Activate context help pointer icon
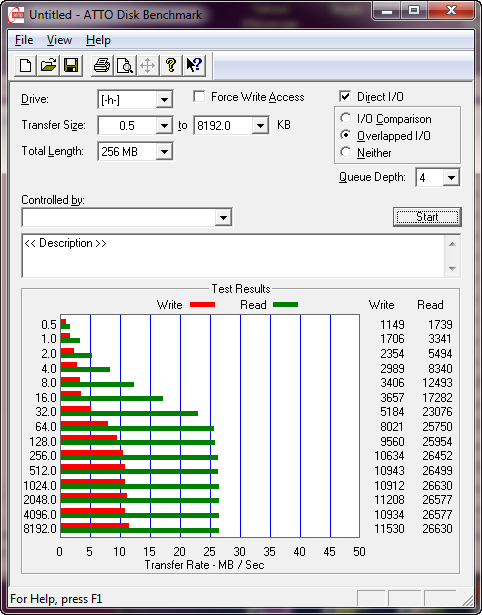The height and width of the screenshot is (615, 482). click(194, 65)
